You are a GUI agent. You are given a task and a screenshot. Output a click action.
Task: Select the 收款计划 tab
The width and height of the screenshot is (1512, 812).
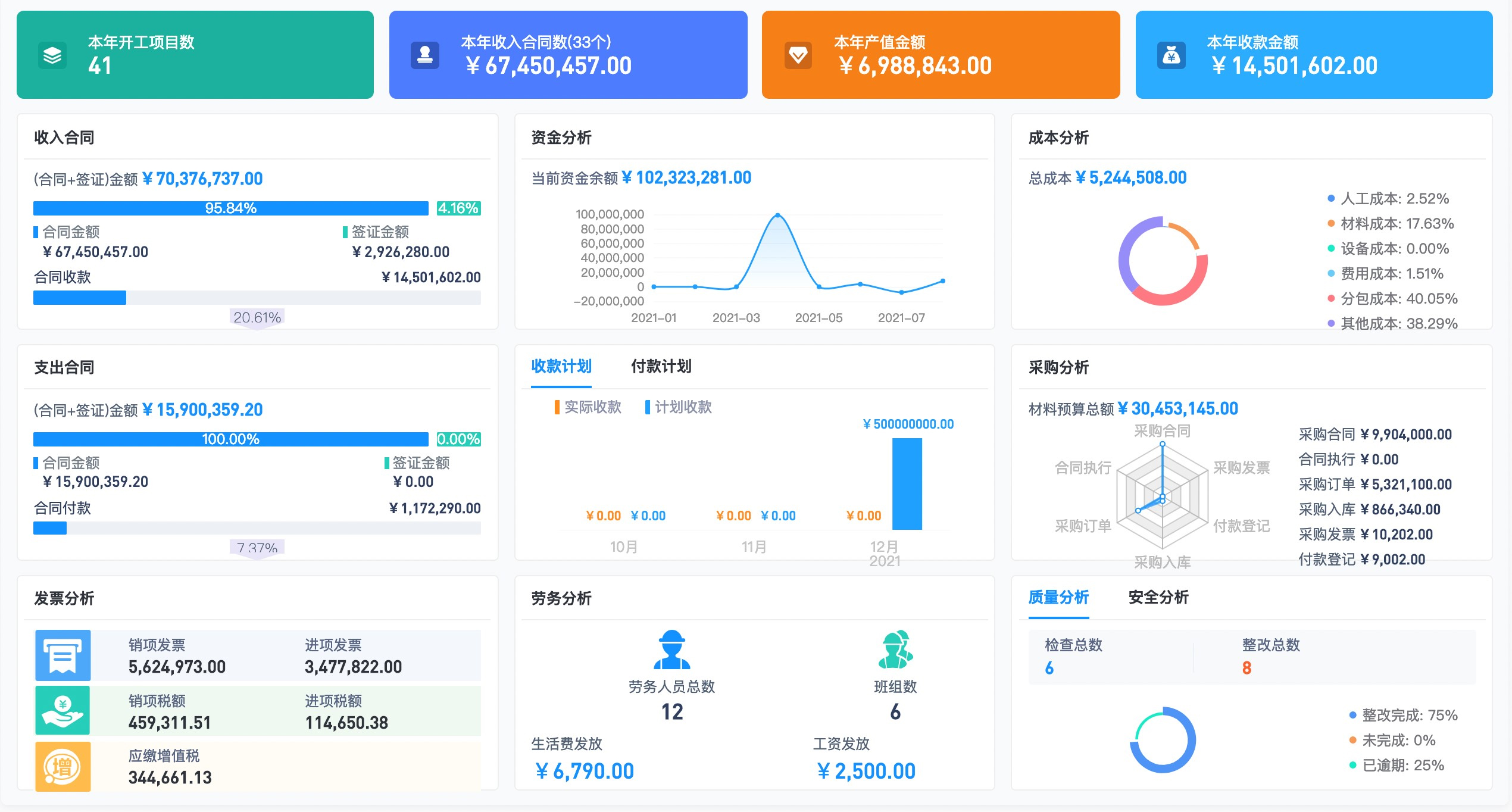pos(561,367)
